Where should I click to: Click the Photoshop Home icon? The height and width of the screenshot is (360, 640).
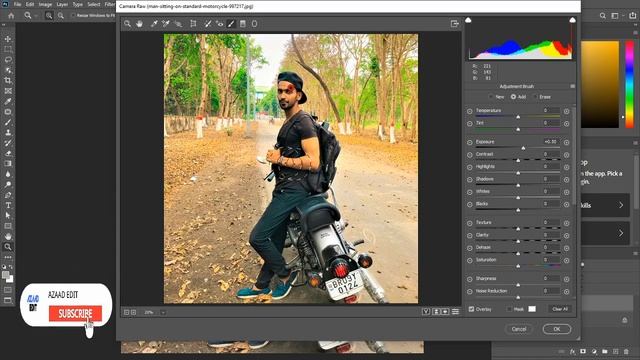[x=11, y=16]
